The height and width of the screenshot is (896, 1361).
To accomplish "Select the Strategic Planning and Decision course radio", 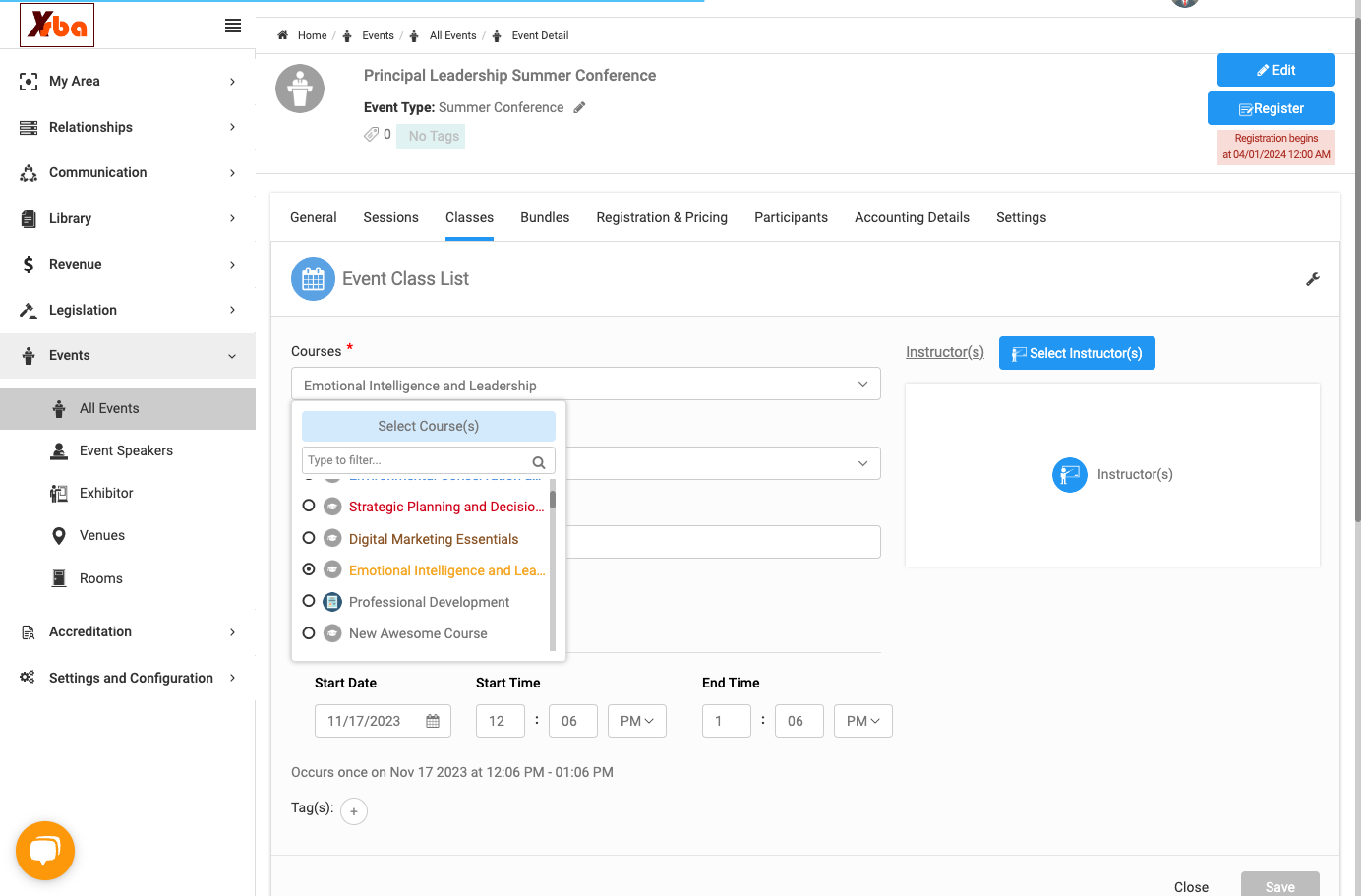I will pos(309,506).
